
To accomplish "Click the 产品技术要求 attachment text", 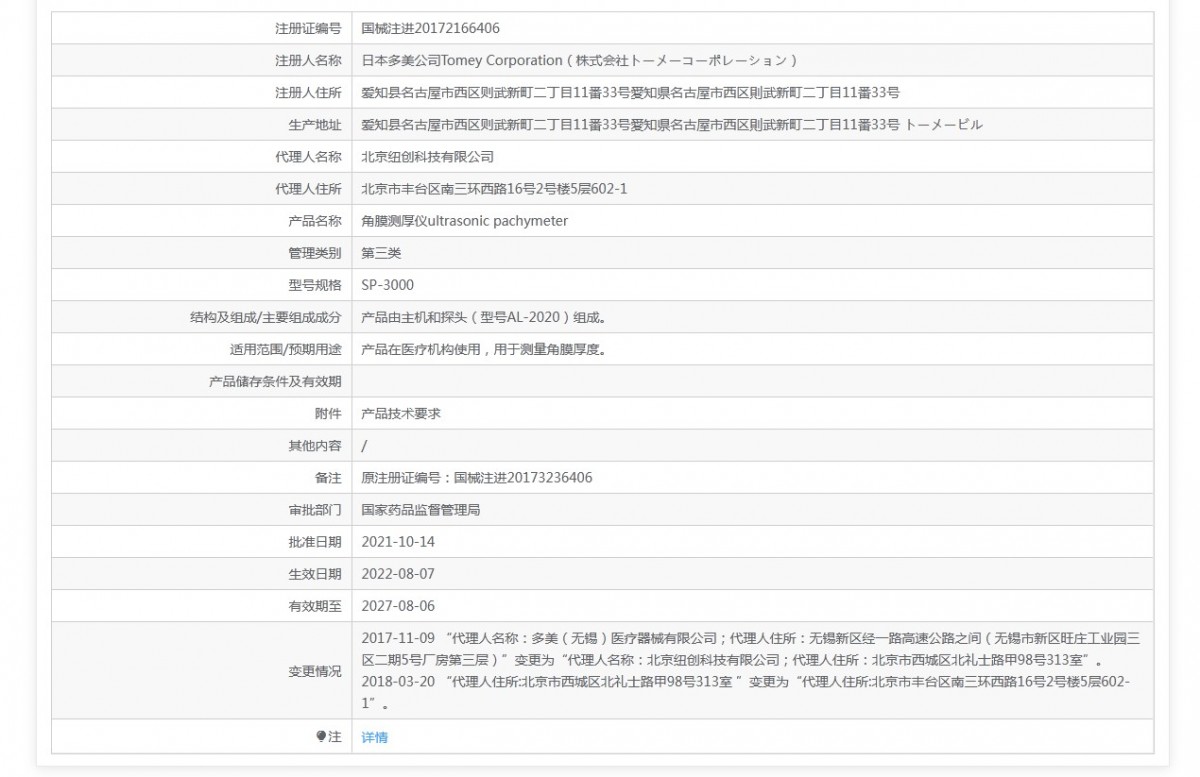I will tap(401, 414).
